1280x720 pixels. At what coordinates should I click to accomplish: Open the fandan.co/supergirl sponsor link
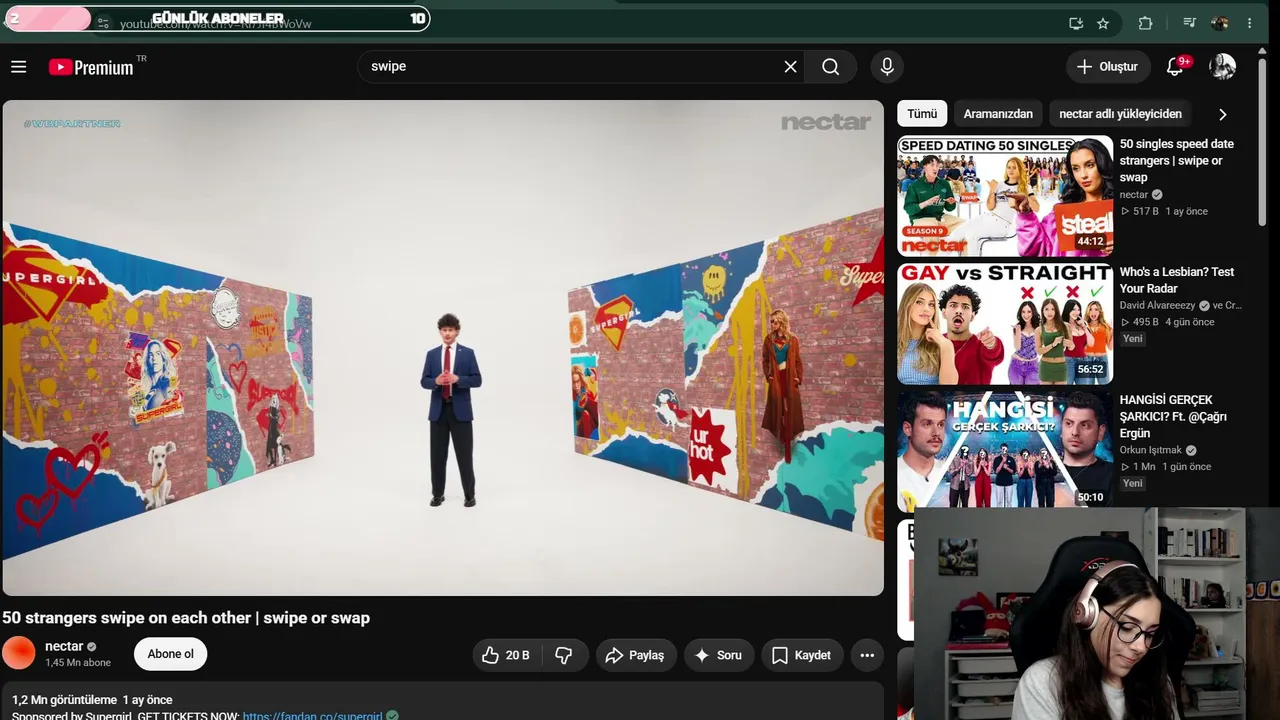[x=312, y=715]
